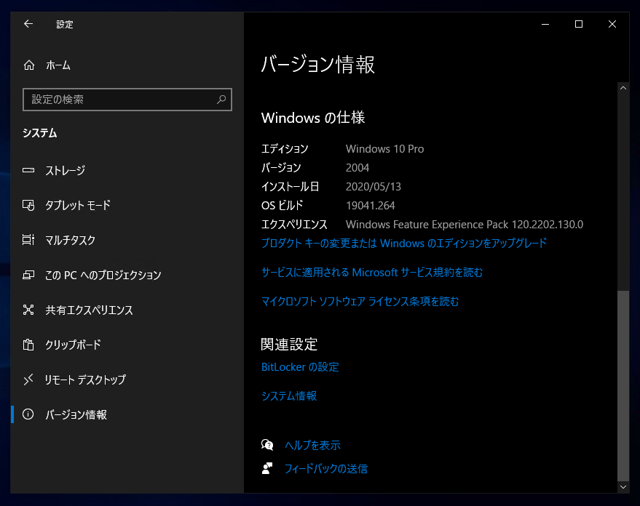The height and width of the screenshot is (506, 640).
Task: Click the マルチタスク icon
Action: tap(28, 240)
